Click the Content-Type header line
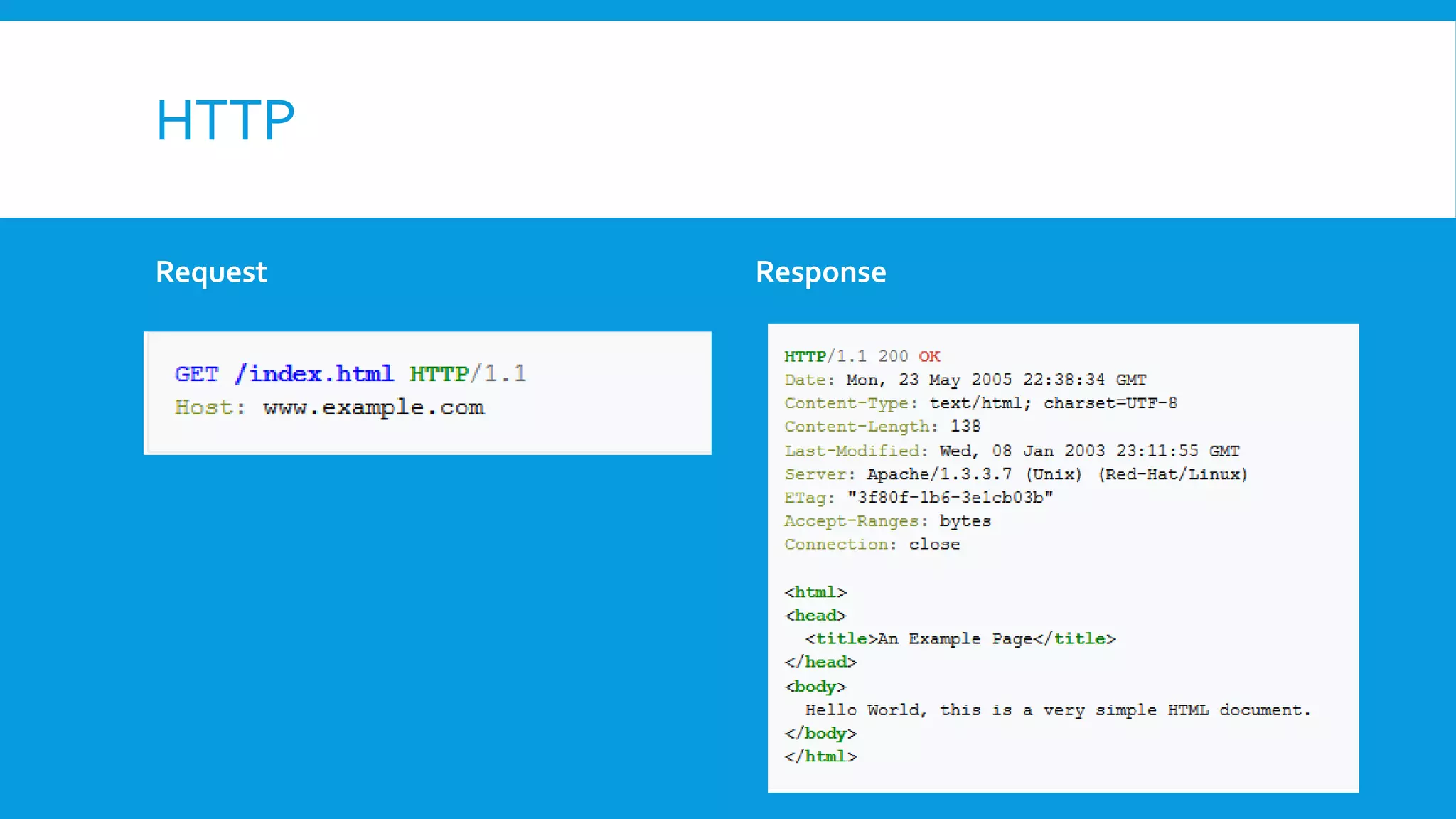Viewport: 1456px width, 819px height. [x=980, y=403]
